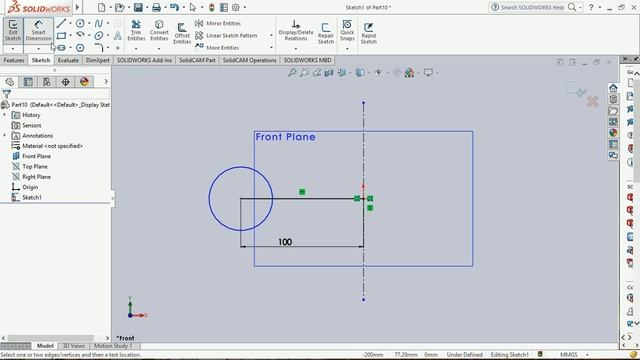Switch to the SolidCAM Operations tab
640x360 pixels.
[249, 60]
